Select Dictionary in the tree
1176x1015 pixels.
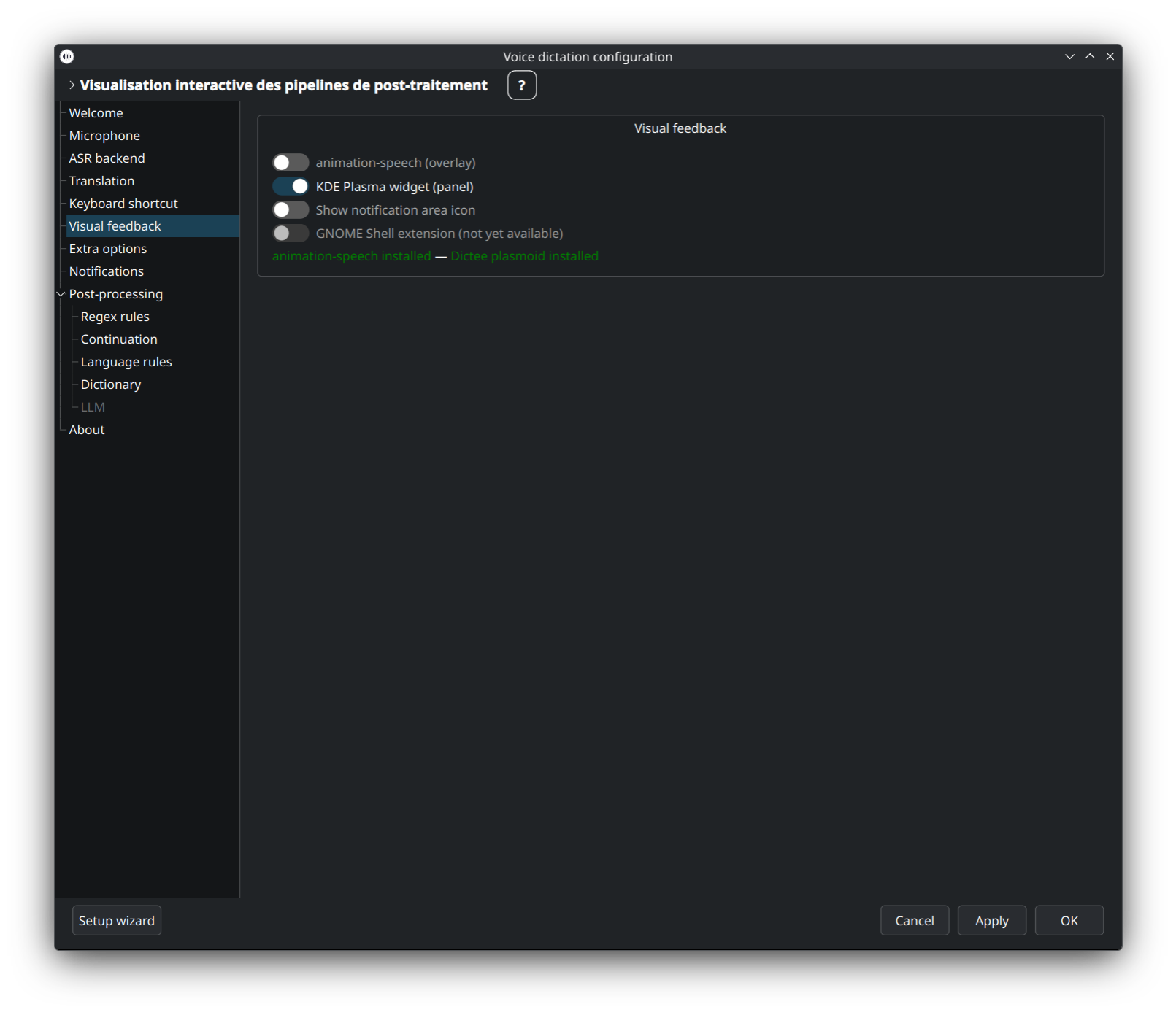pos(111,385)
